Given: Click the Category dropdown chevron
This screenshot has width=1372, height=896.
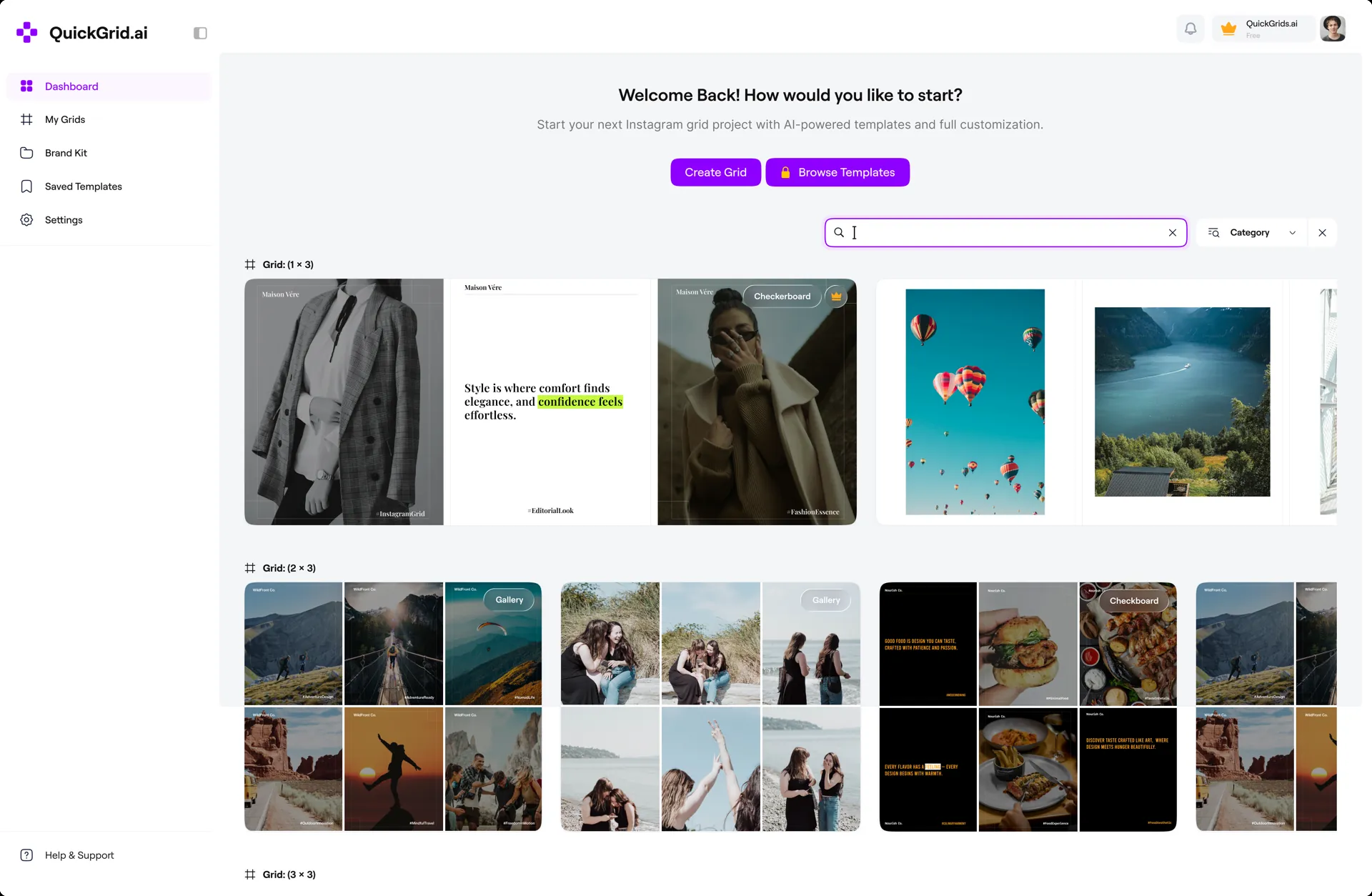Looking at the screenshot, I should (x=1293, y=233).
